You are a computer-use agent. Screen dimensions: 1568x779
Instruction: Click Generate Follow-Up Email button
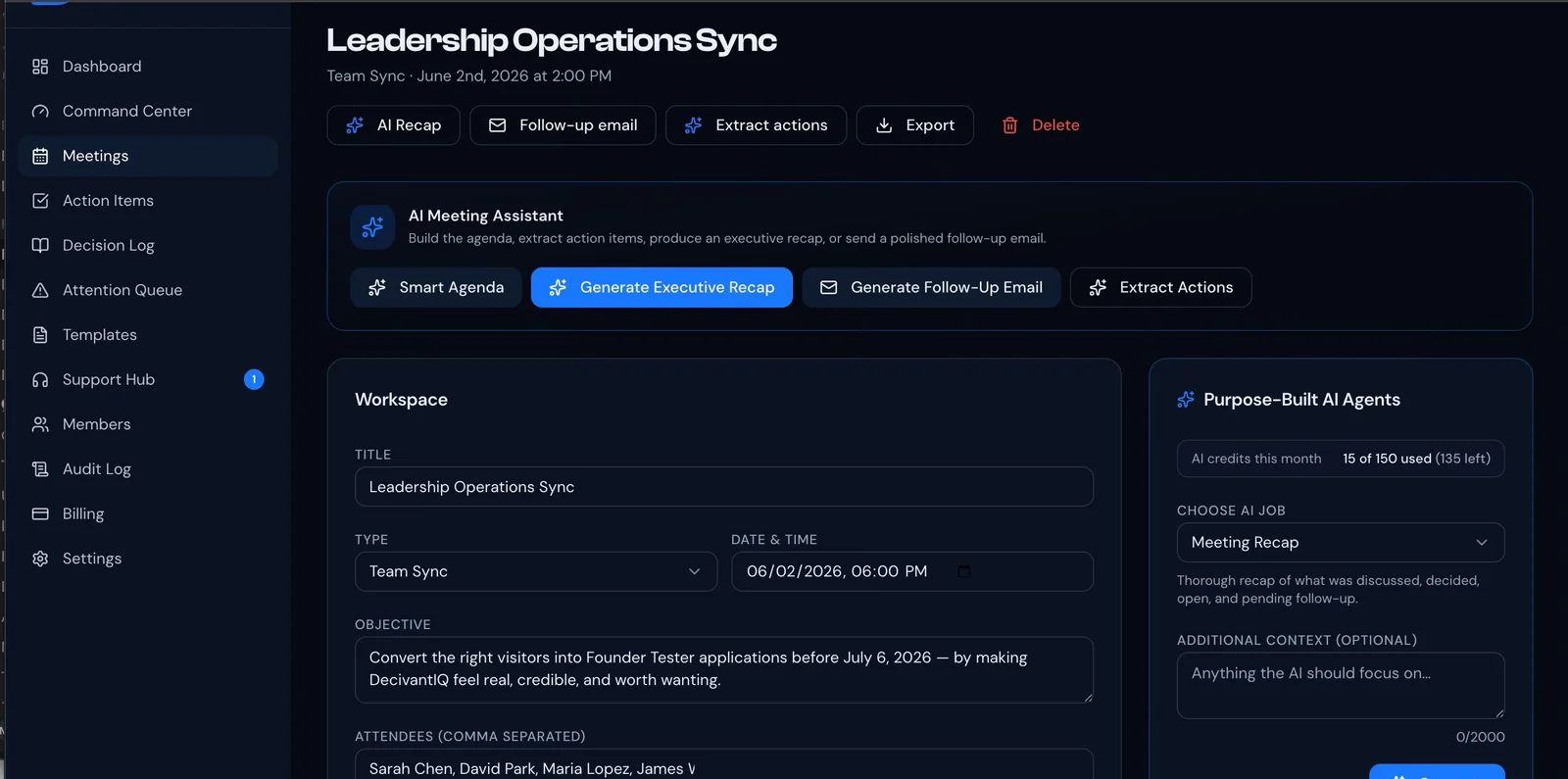[931, 287]
